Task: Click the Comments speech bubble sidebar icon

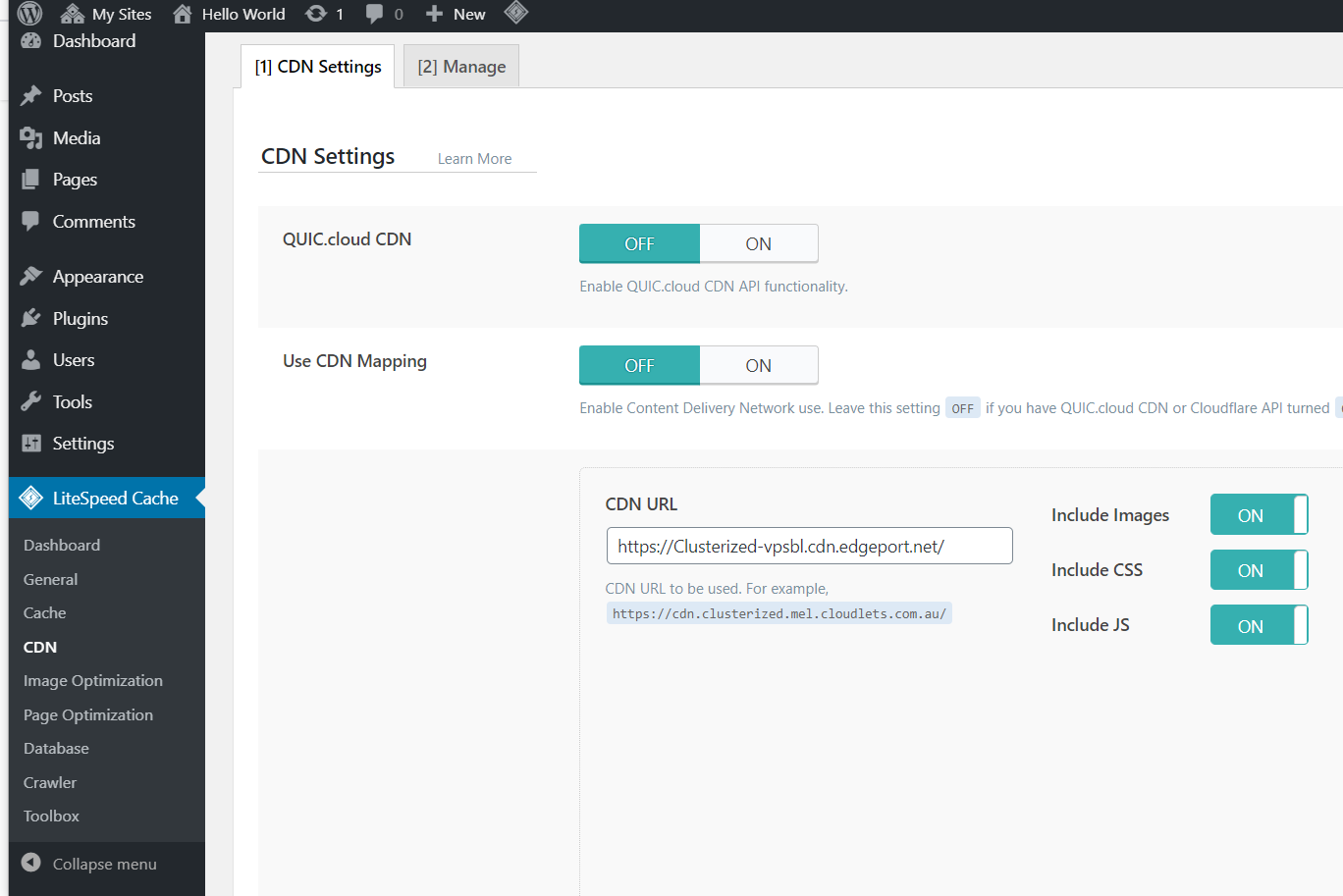Action: tap(31, 221)
